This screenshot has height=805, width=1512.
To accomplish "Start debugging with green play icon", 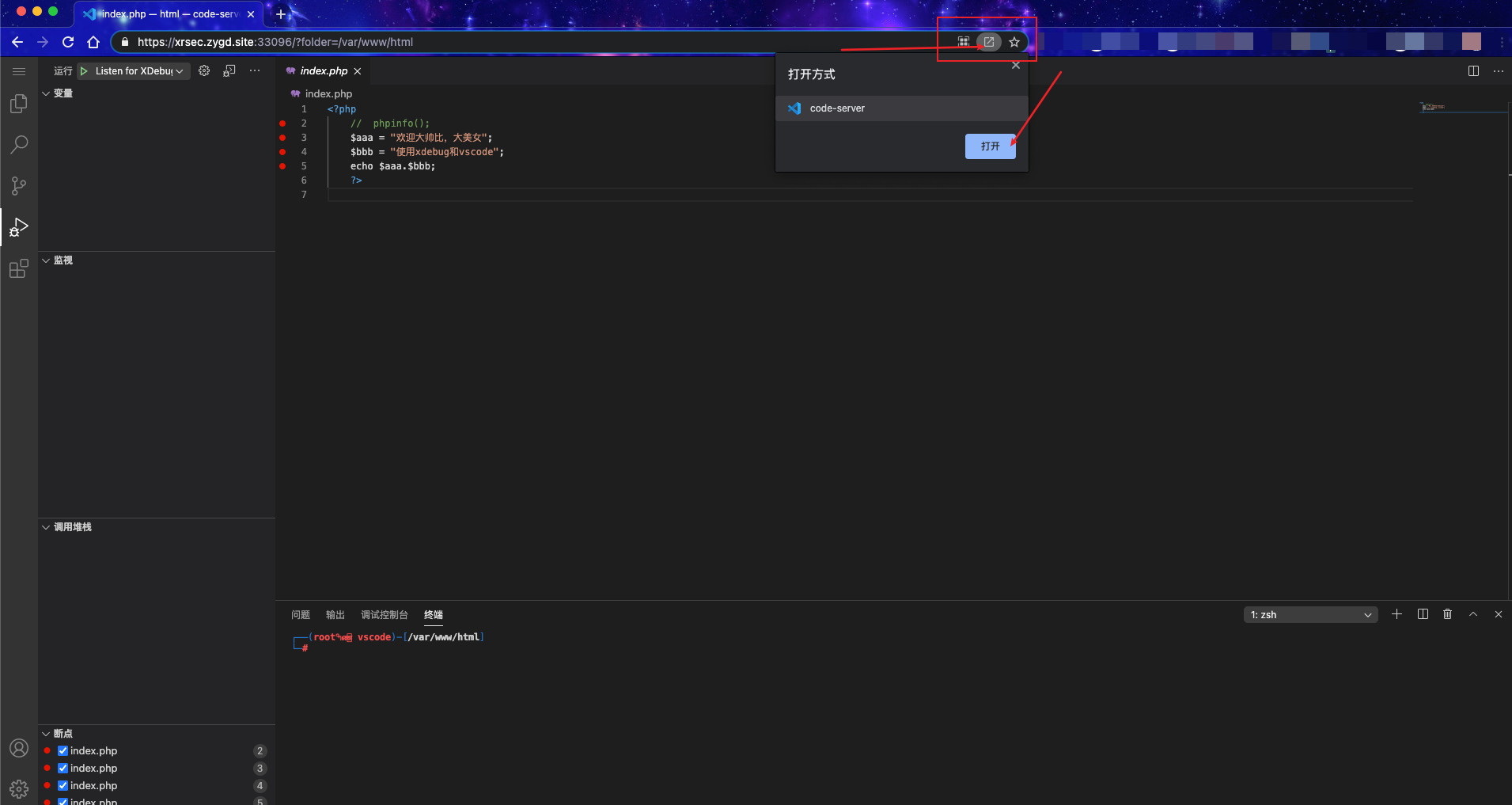I will pyautogui.click(x=84, y=71).
